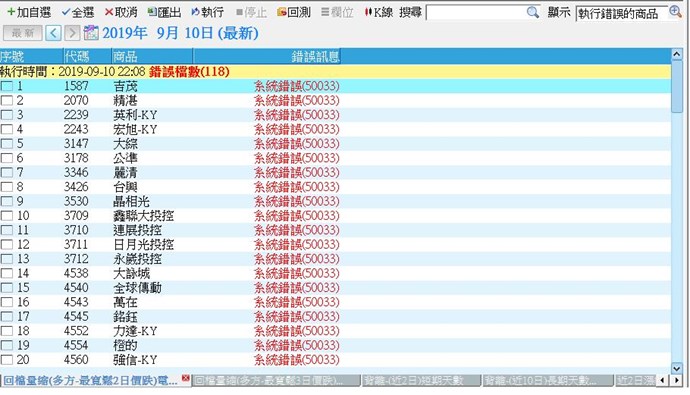Open the 顯示 display filter dropdown
Screen dimensions: 690x395
(621, 13)
